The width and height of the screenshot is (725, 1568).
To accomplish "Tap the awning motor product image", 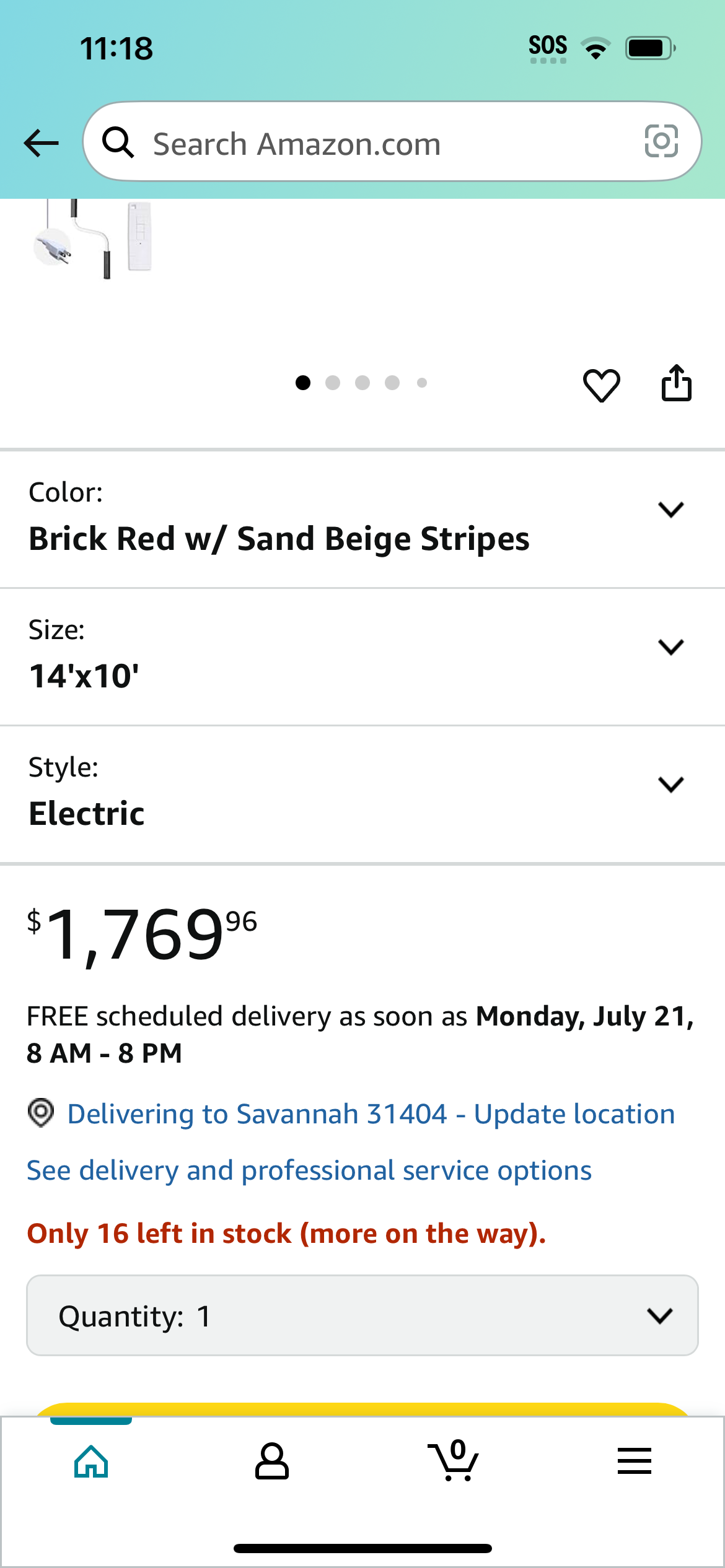I will click(93, 238).
